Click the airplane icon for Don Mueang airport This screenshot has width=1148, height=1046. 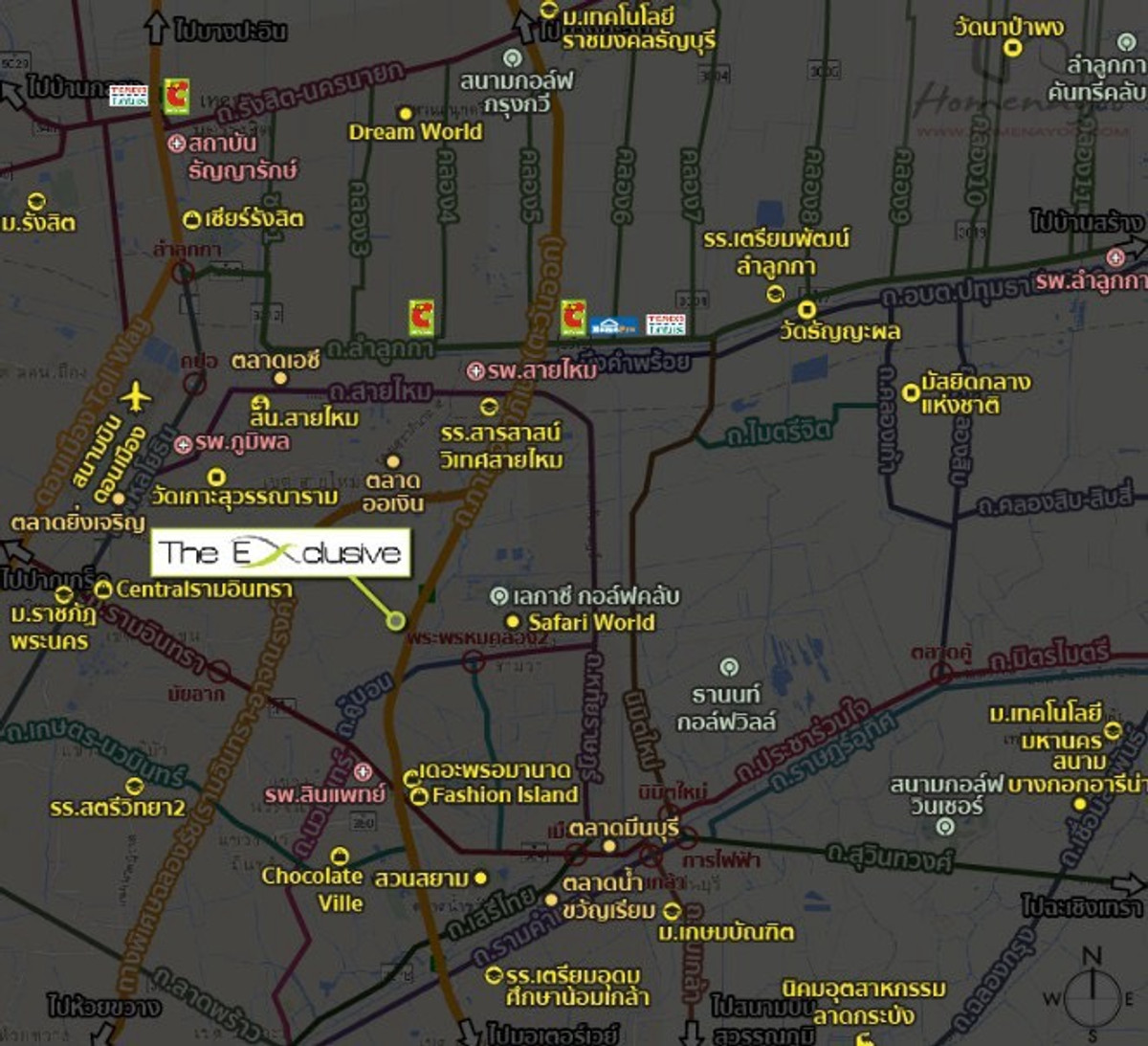(x=137, y=395)
